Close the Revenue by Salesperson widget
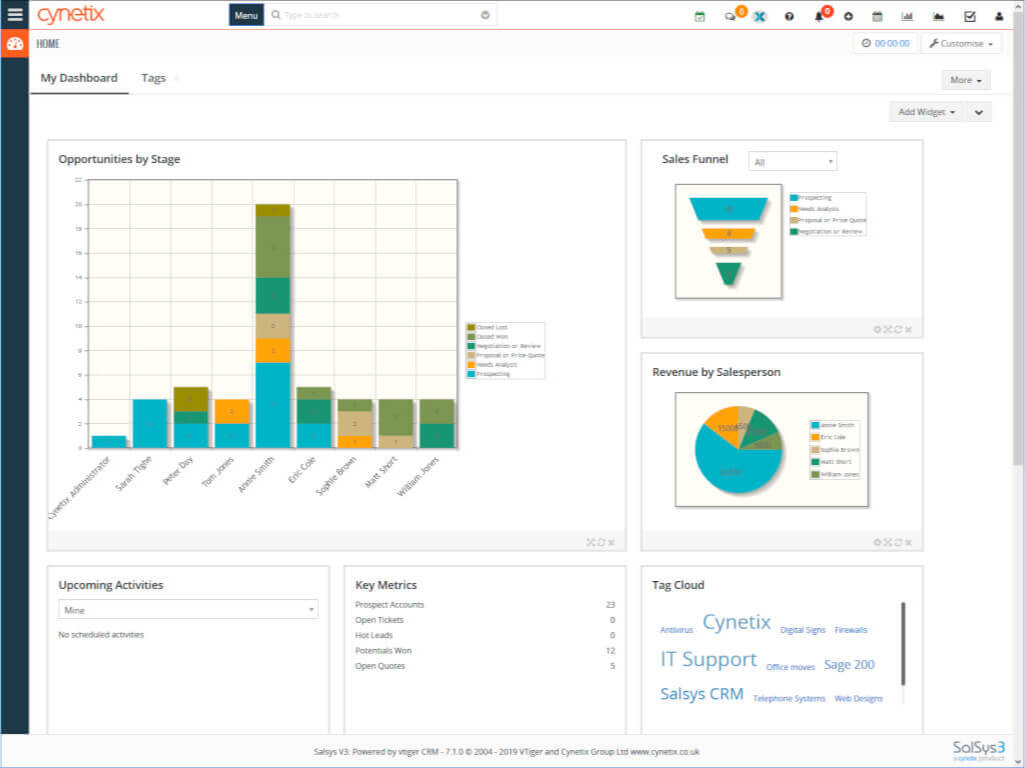1025x768 pixels. pos(909,543)
